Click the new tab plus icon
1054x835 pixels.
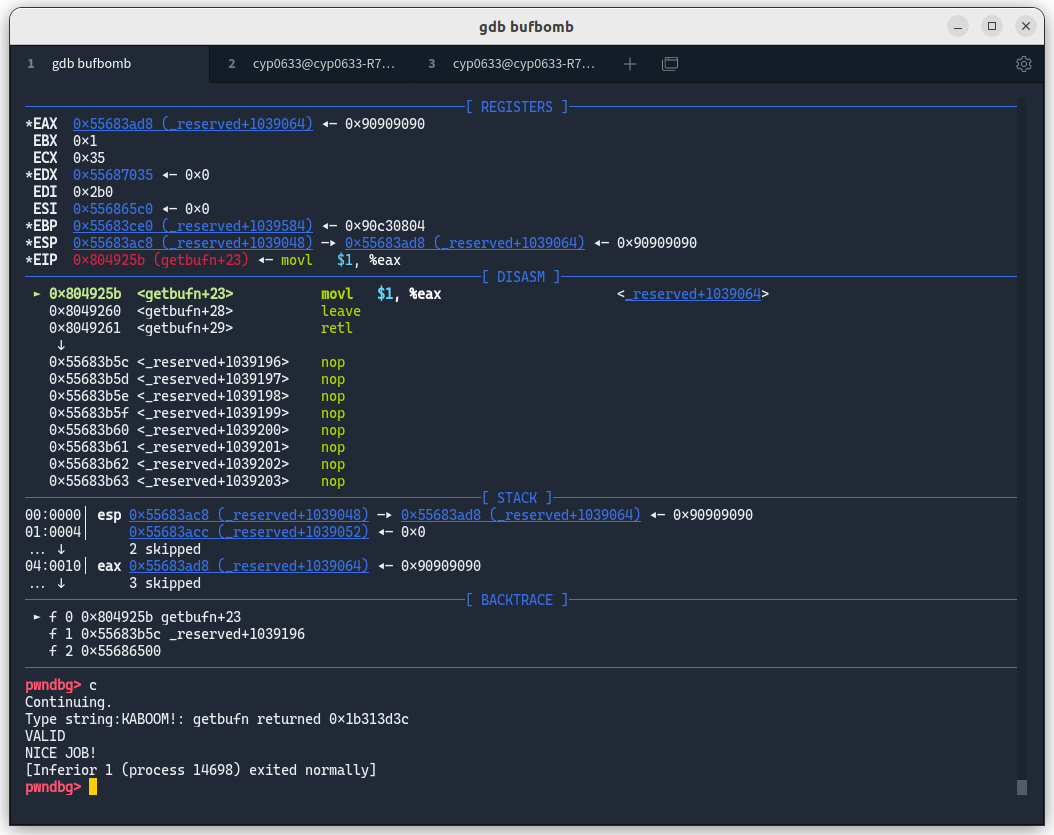pyautogui.click(x=630, y=64)
